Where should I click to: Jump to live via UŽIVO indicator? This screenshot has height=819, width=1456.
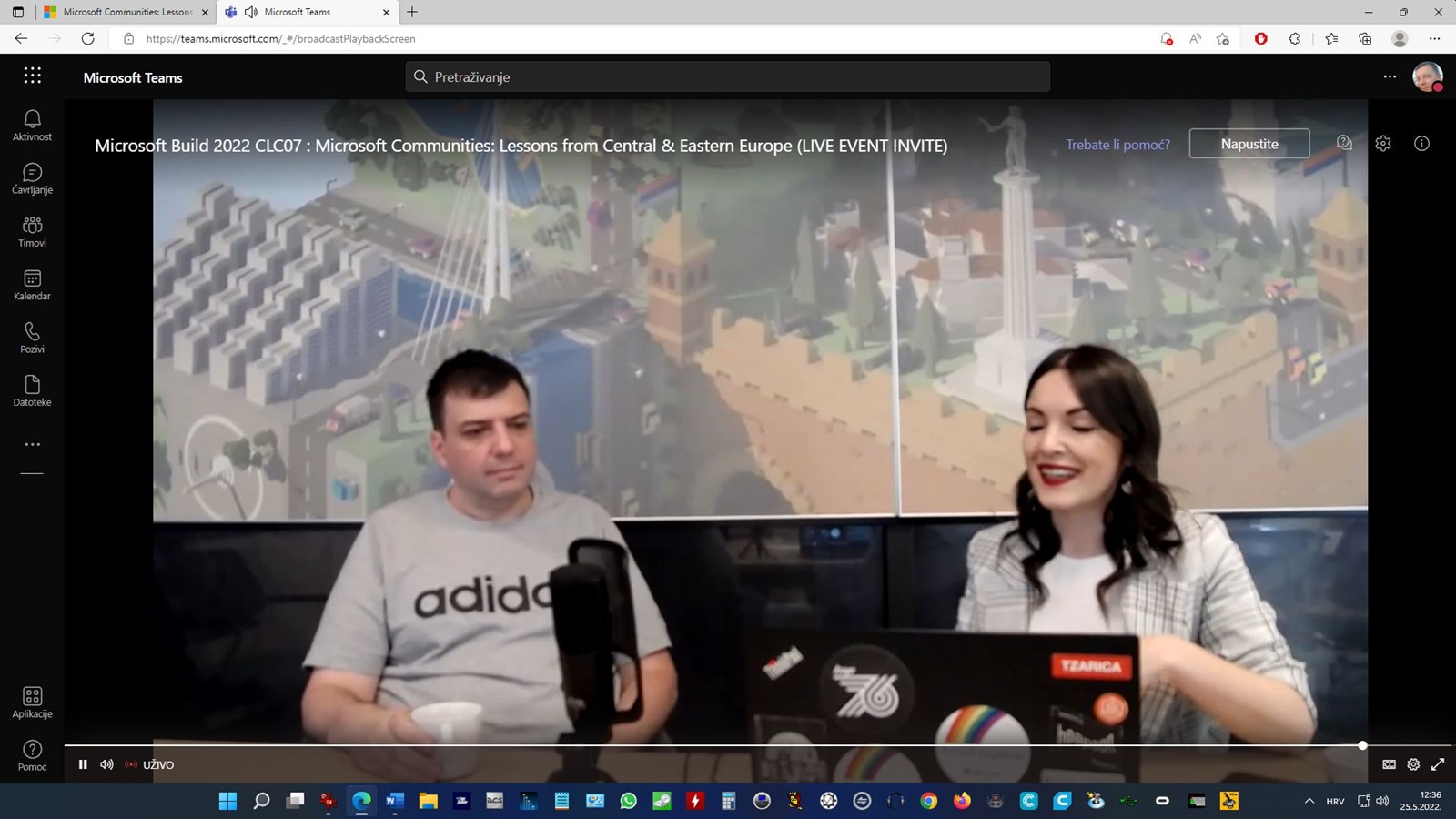coord(150,764)
